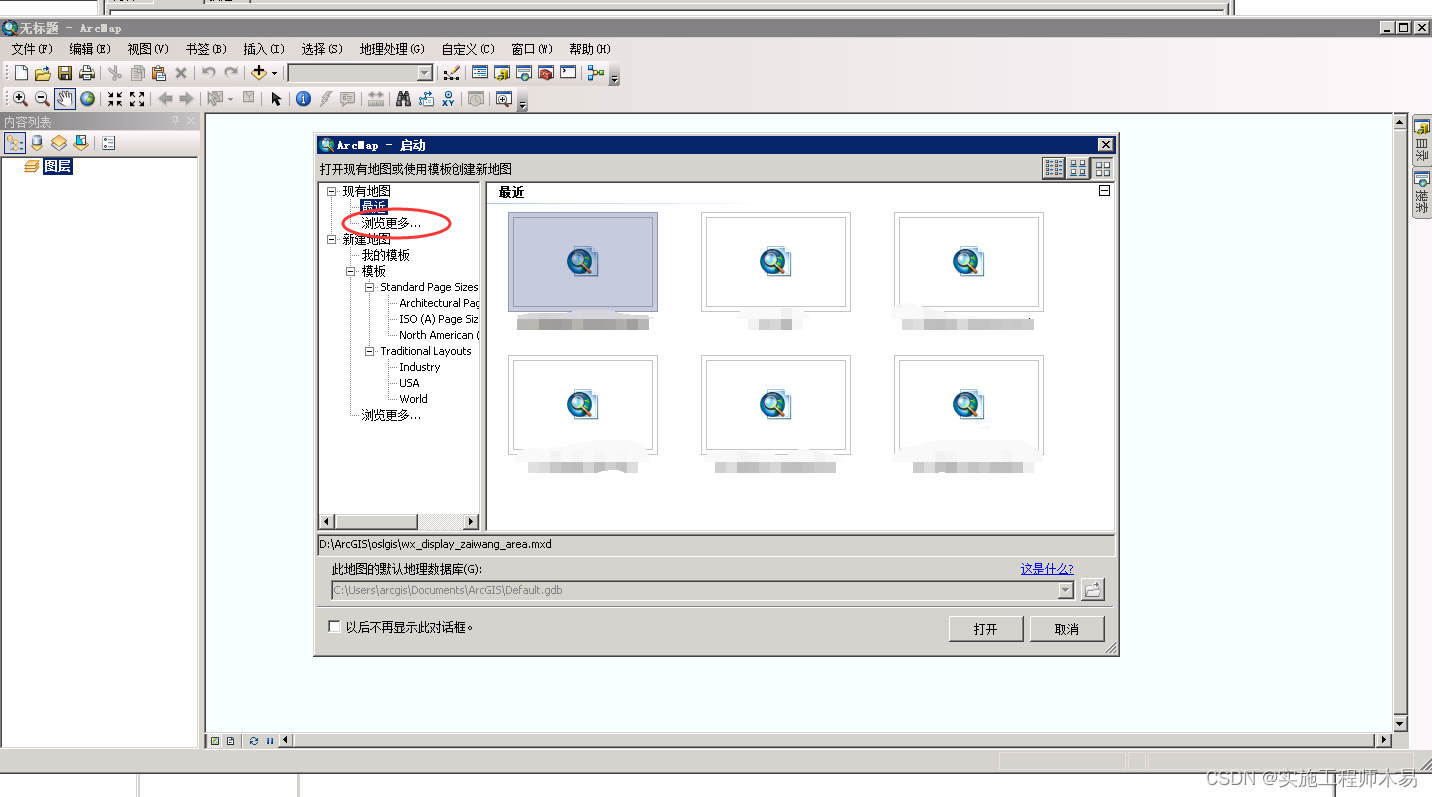
Task: Open the Catalog window toolbar icon
Action: 502,73
